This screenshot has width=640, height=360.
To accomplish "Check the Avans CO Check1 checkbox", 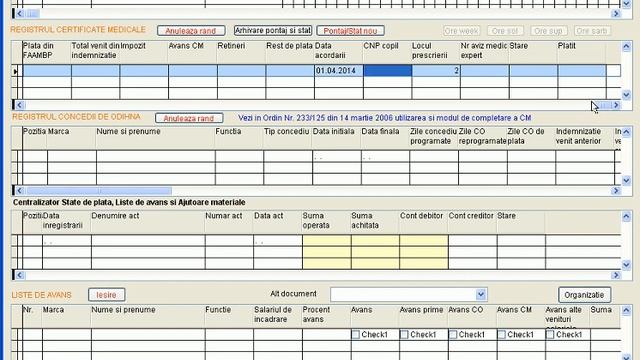I will pos(453,335).
